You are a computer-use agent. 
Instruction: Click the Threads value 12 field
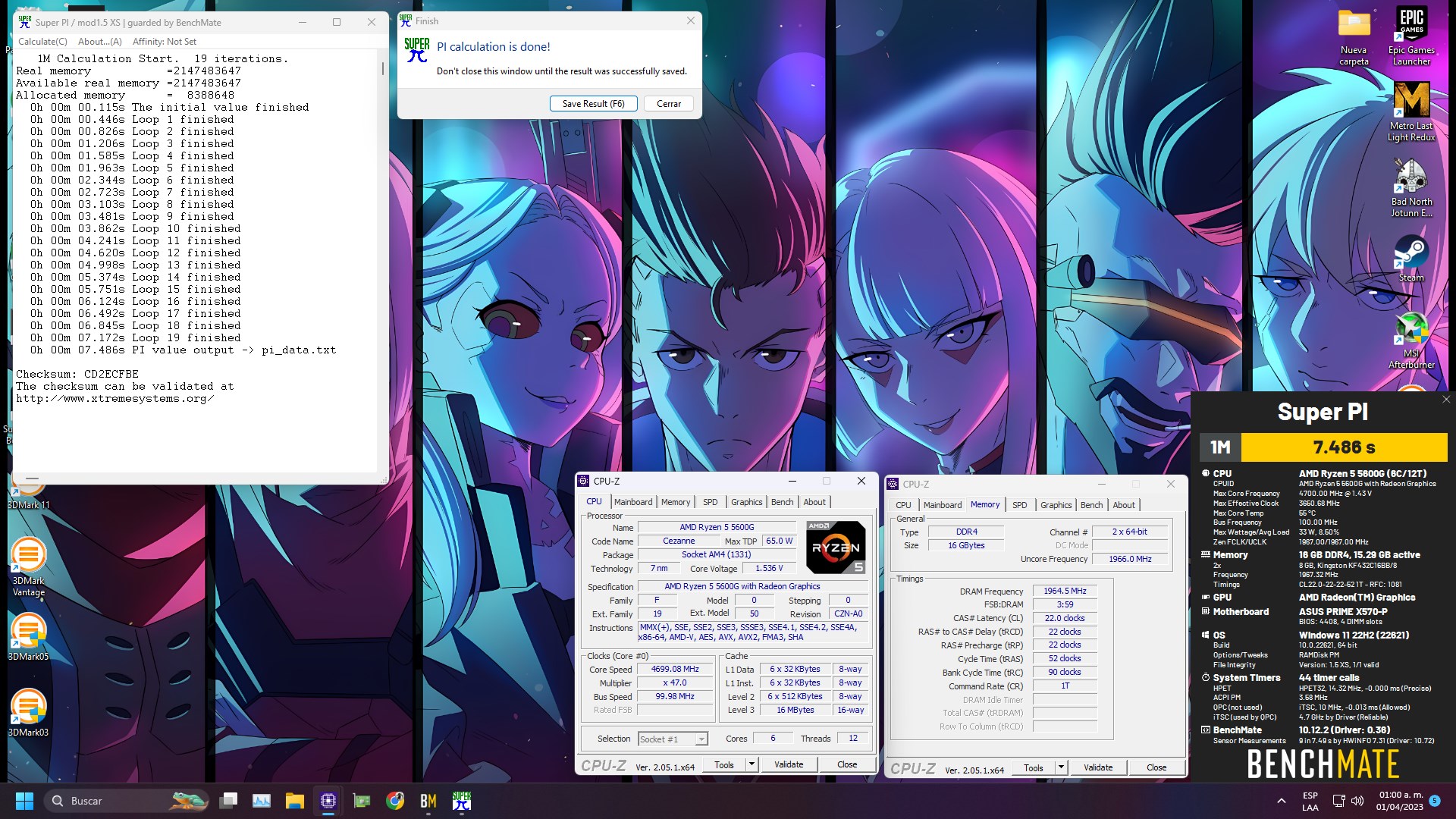852,739
